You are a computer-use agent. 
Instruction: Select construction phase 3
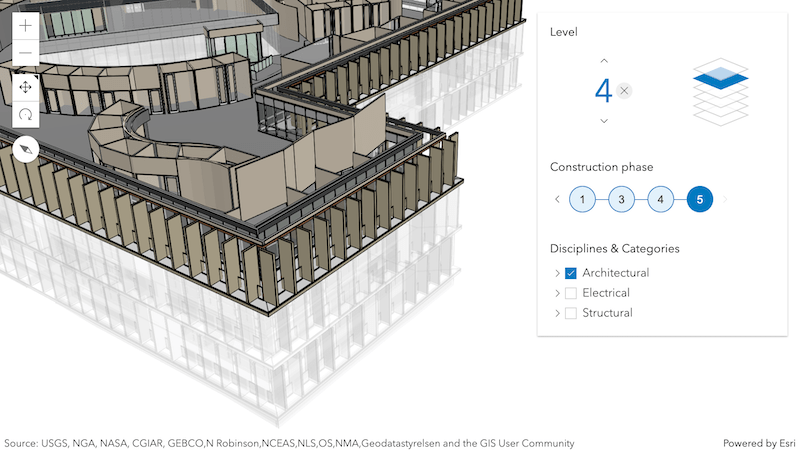click(621, 199)
